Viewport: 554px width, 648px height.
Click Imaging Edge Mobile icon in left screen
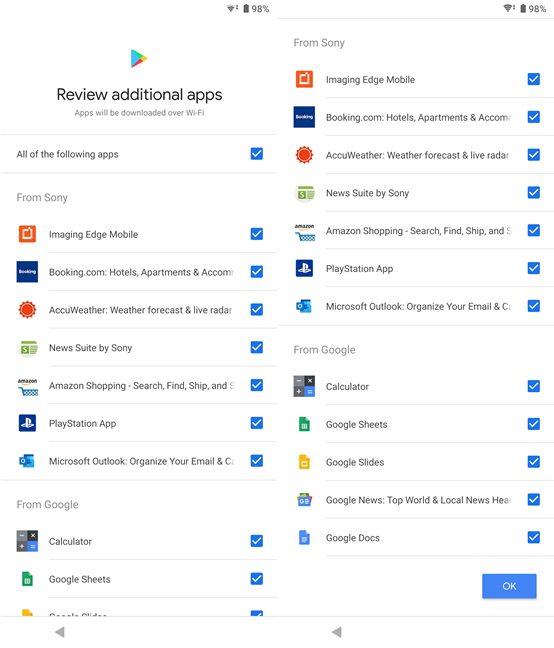point(27,234)
